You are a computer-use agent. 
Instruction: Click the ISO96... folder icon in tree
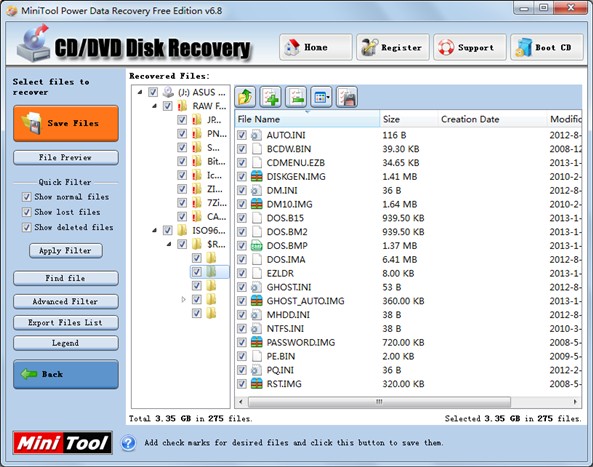(x=182, y=230)
